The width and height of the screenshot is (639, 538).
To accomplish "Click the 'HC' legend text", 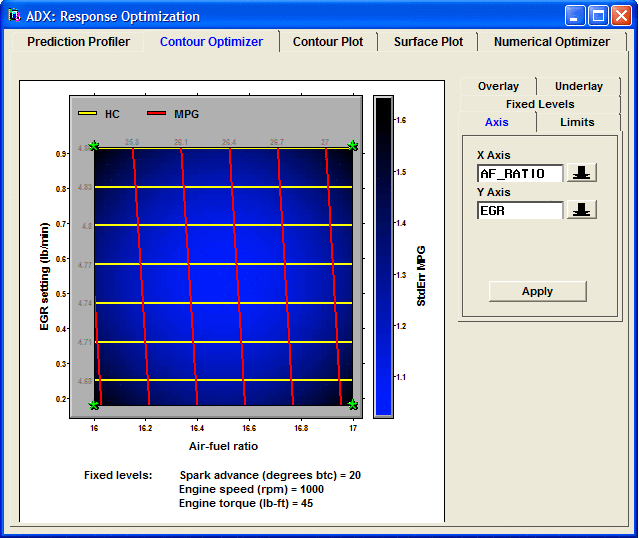I will pyautogui.click(x=112, y=114).
